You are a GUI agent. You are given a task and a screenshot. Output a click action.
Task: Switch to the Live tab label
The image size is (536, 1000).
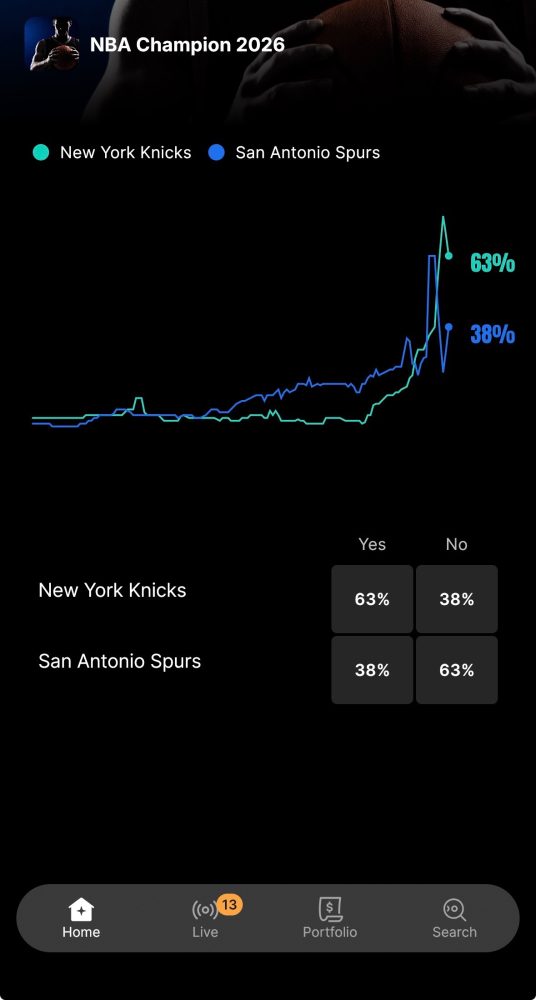click(205, 932)
